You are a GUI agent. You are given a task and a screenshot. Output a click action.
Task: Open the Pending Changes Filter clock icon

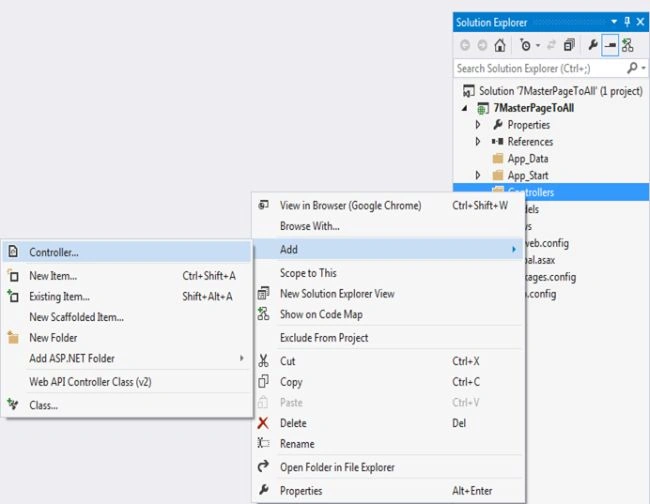point(525,45)
